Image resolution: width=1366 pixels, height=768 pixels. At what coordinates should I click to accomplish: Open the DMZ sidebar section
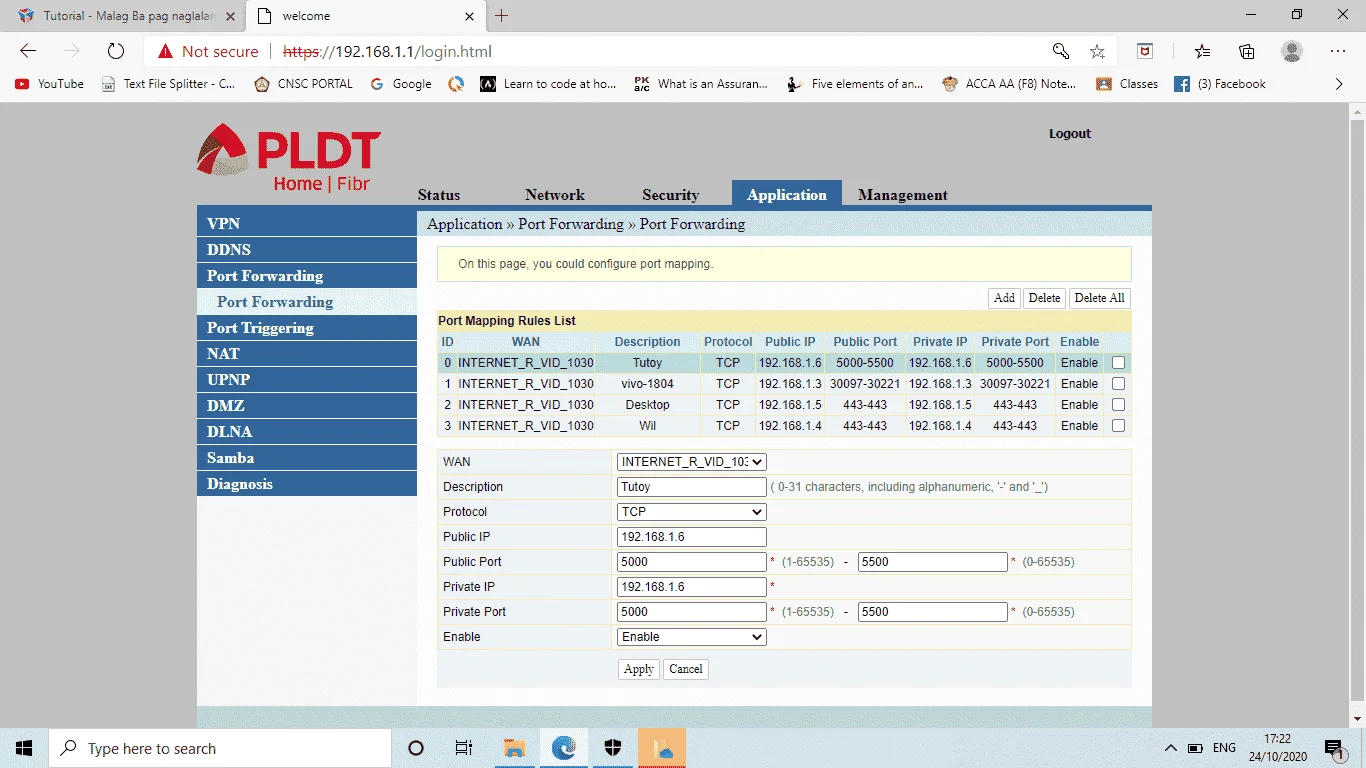click(x=307, y=406)
